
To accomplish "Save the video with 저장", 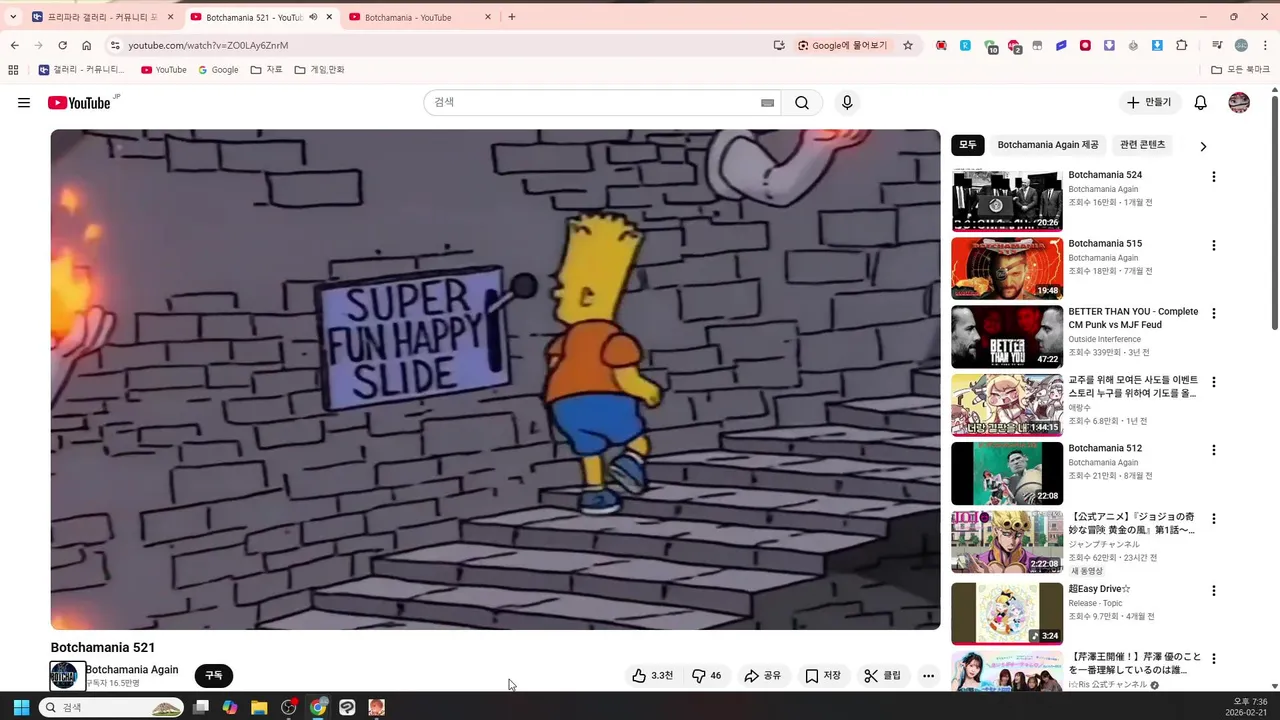I will pos(823,676).
